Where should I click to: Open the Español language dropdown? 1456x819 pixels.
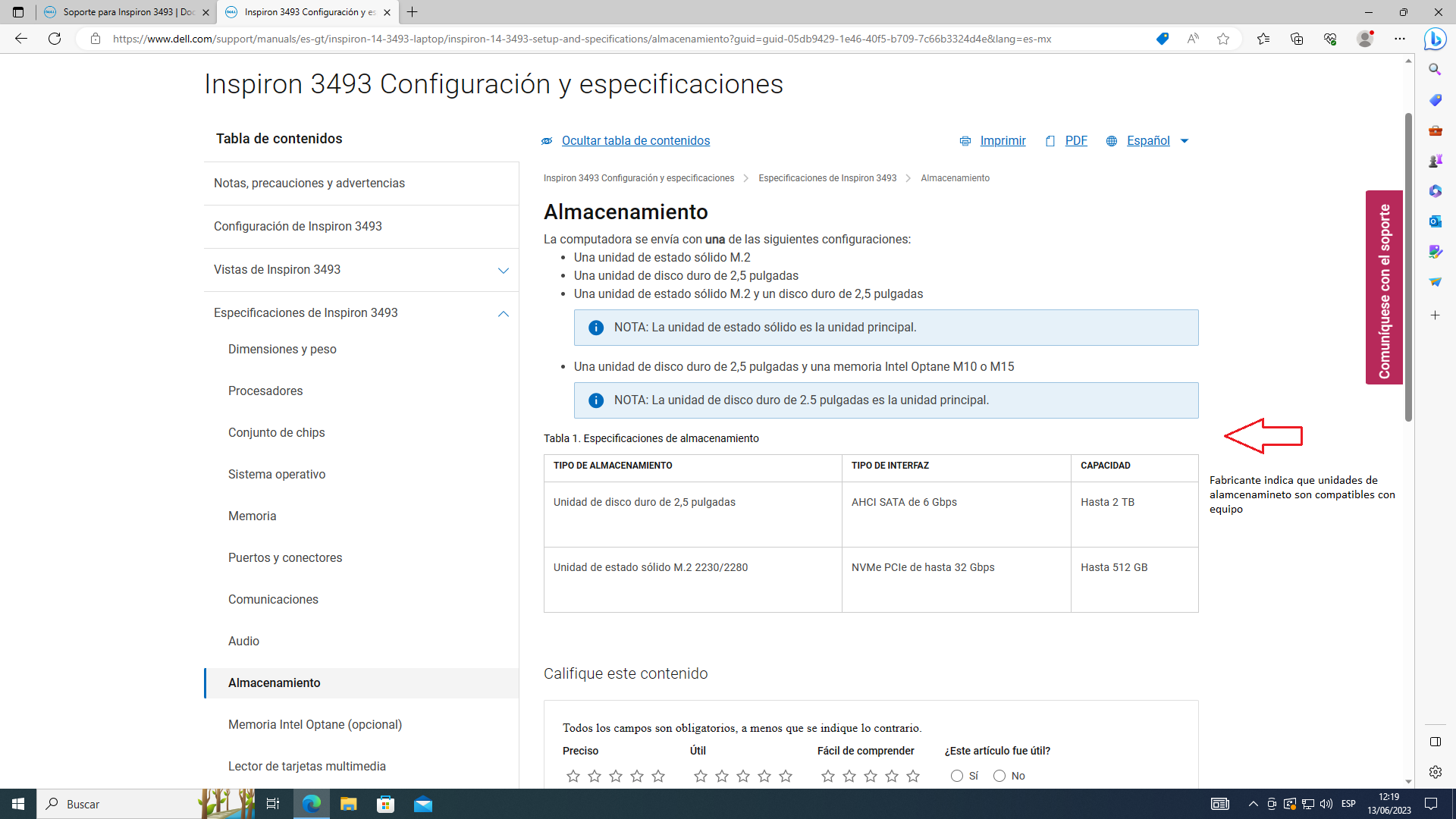1157,141
